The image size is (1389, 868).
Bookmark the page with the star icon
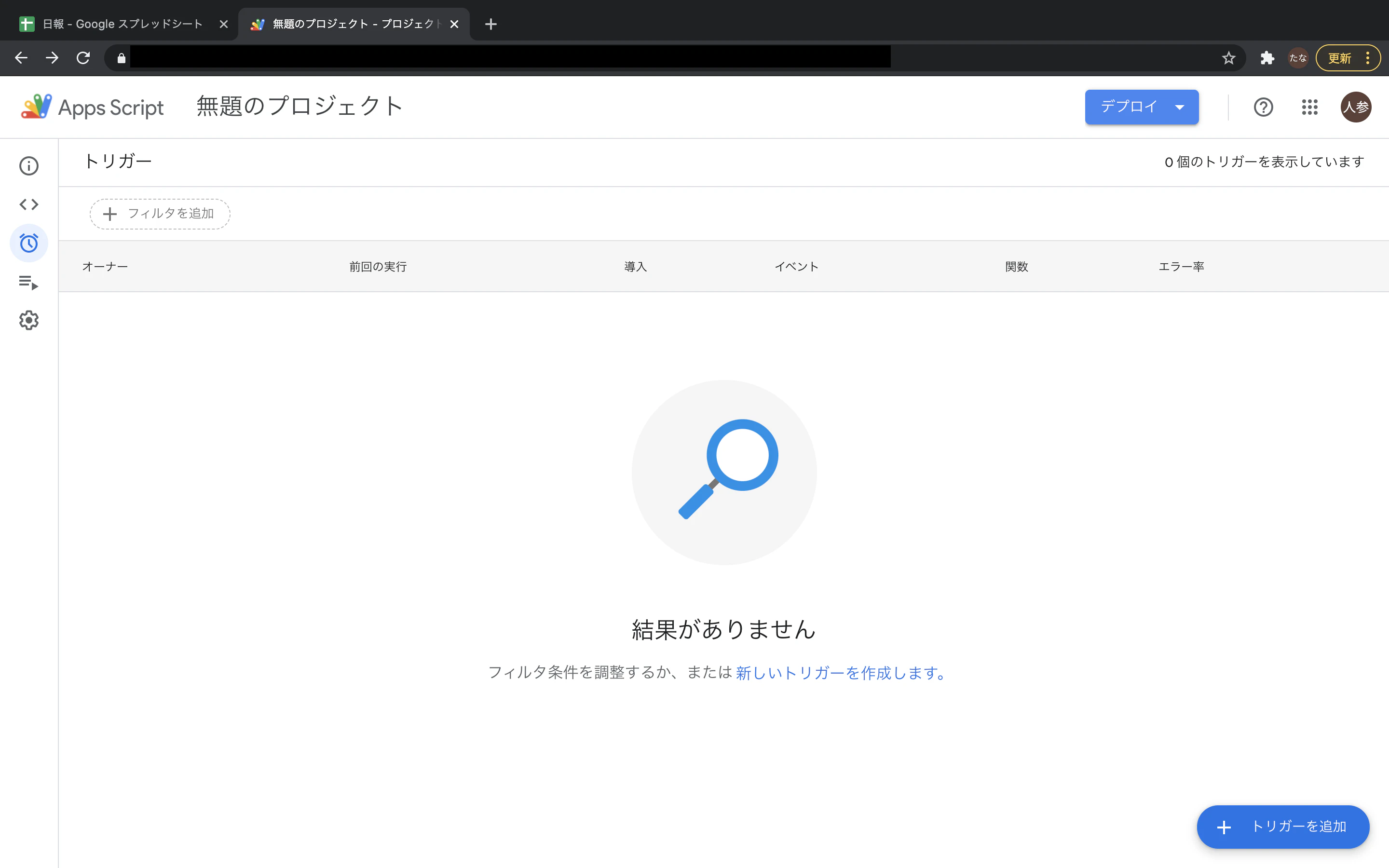(x=1228, y=57)
